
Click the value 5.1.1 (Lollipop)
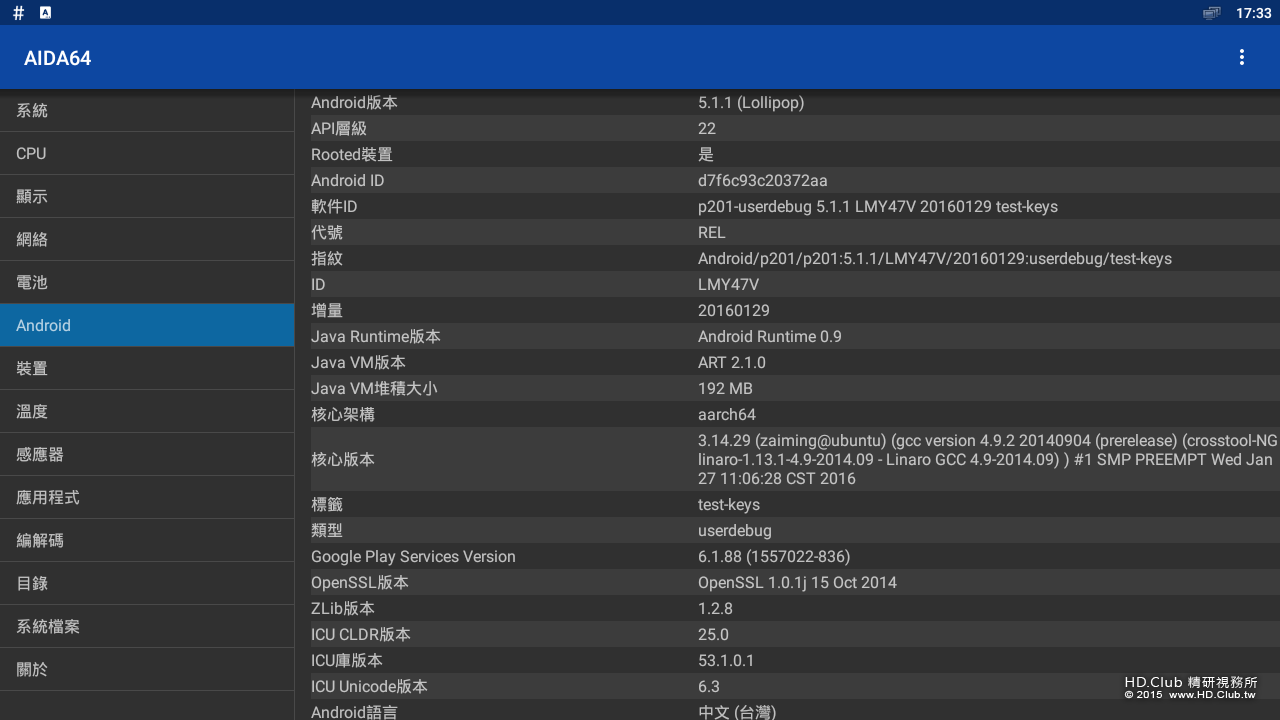pyautogui.click(x=751, y=102)
